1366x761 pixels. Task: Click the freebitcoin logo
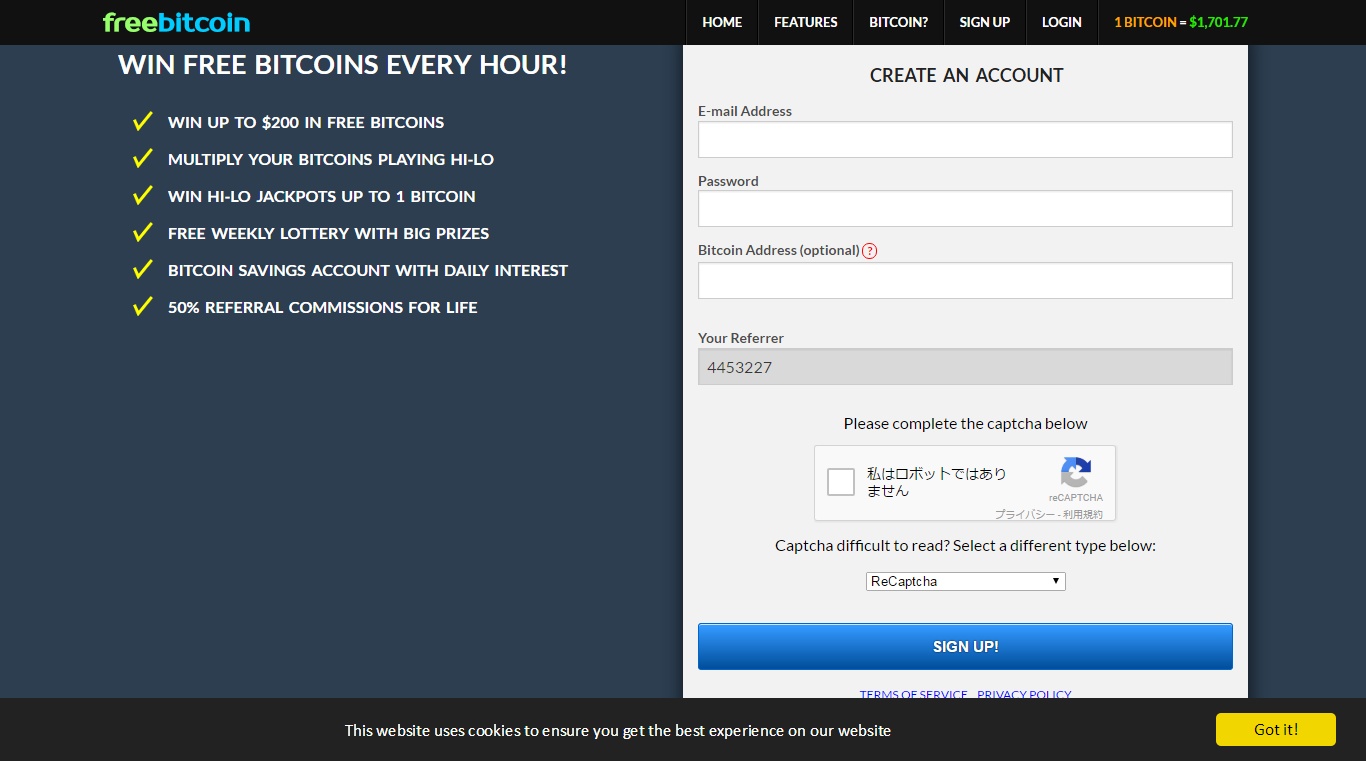[x=176, y=22]
